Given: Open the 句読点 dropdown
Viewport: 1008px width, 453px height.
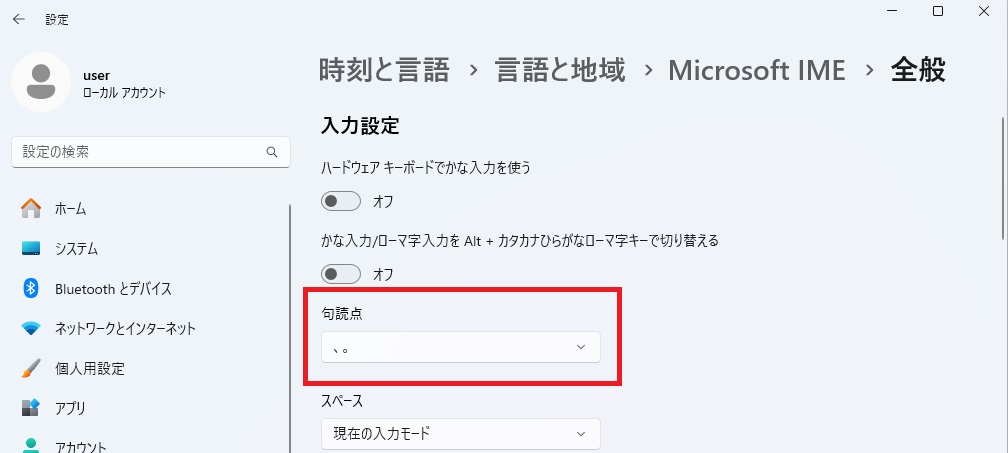Looking at the screenshot, I should (460, 347).
